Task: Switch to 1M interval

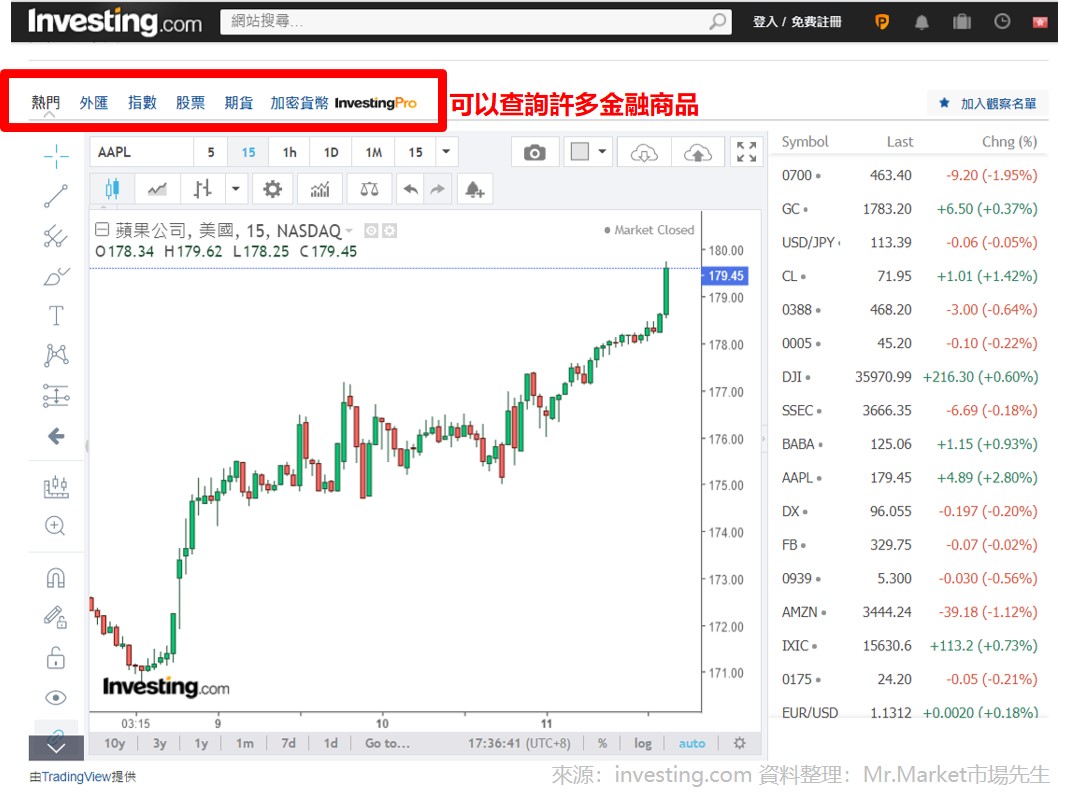Action: (373, 152)
